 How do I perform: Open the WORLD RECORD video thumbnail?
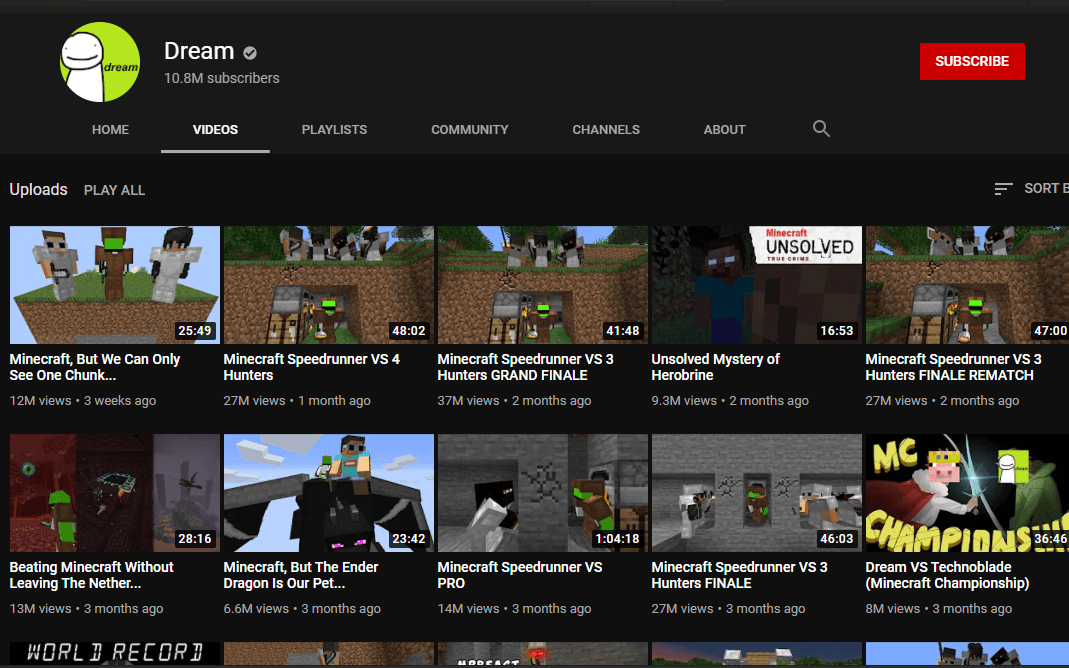115,653
